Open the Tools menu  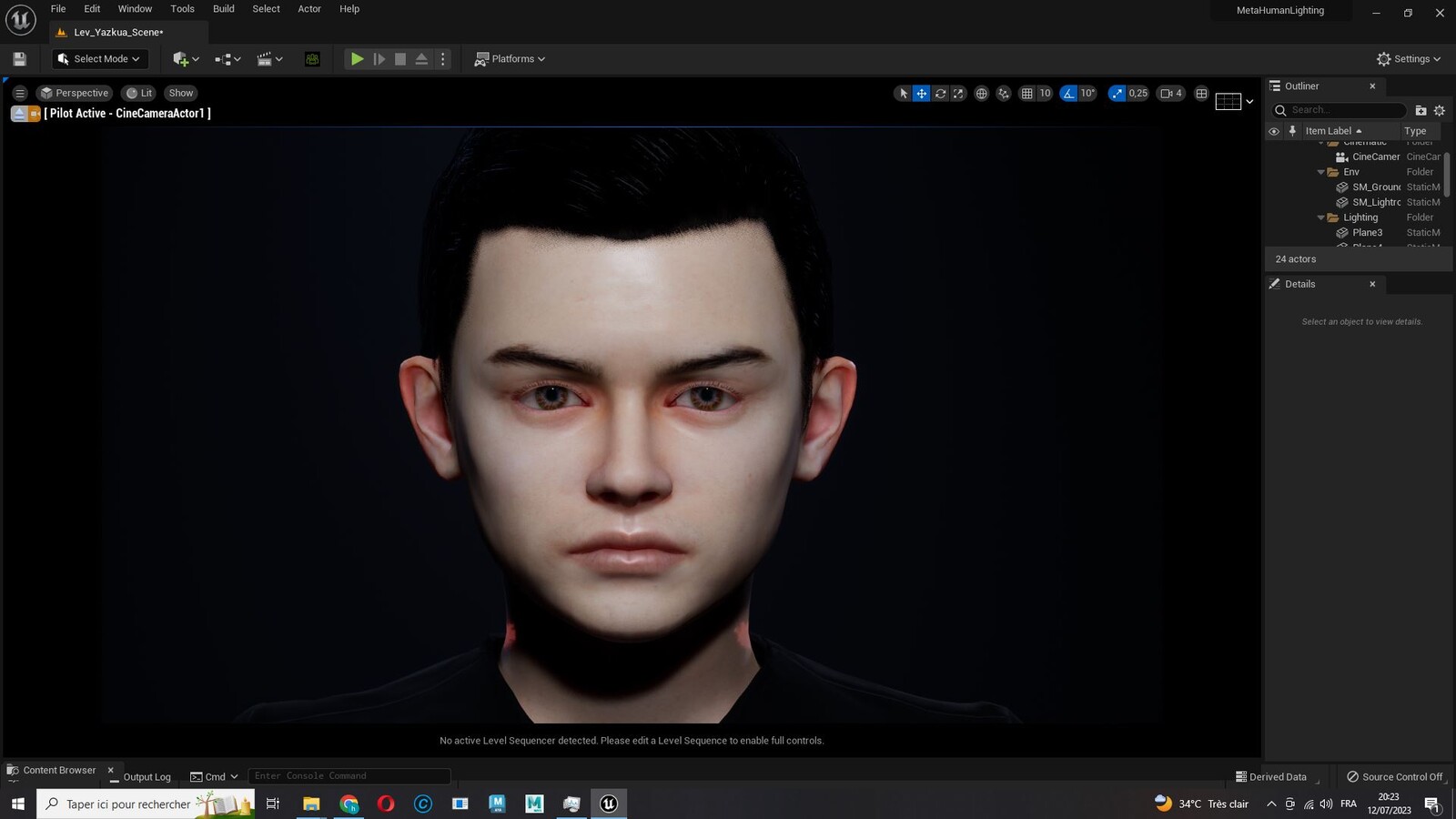coord(182,9)
